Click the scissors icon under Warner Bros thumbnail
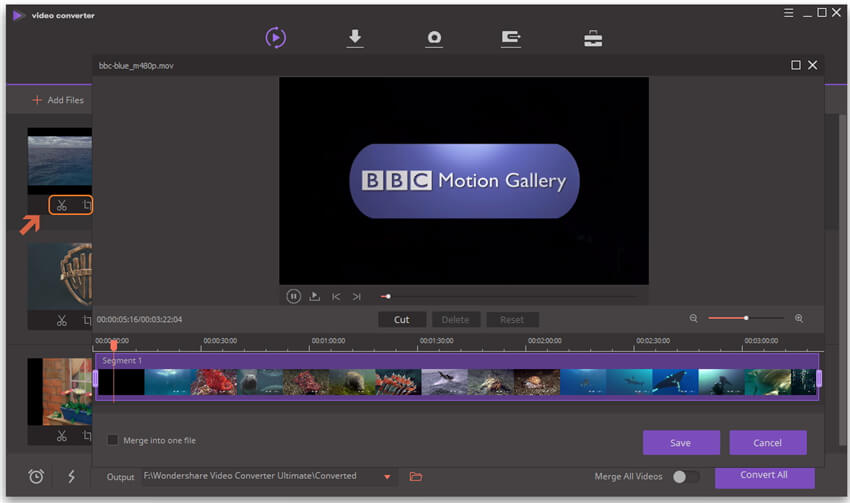850x503 pixels. pos(62,320)
